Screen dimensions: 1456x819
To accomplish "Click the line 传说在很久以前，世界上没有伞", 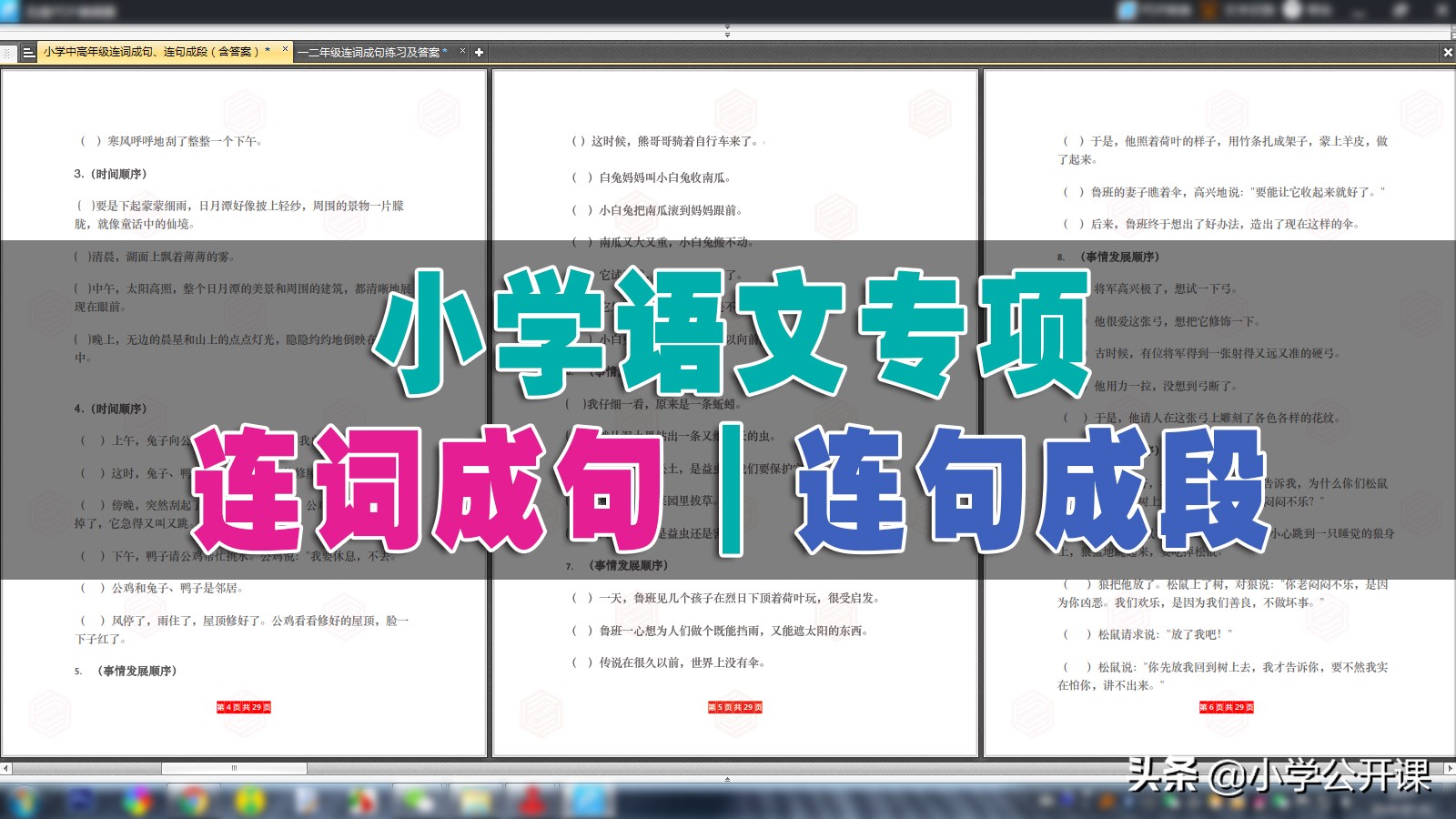I will coord(669,662).
